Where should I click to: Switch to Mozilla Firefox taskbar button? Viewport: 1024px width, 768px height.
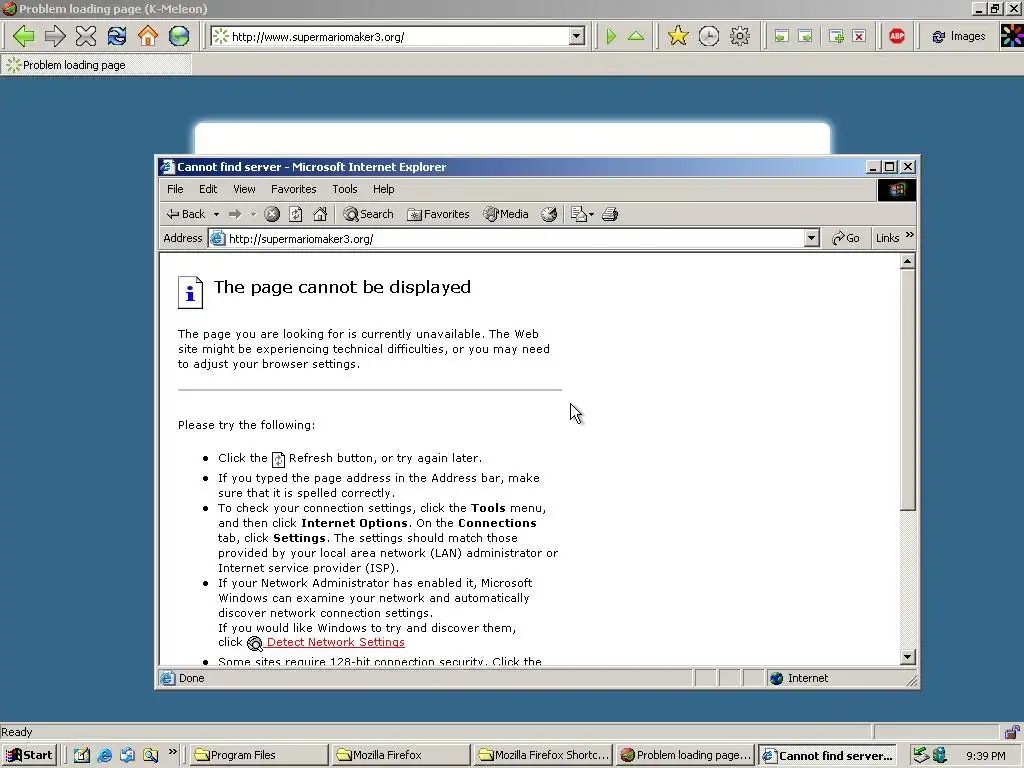(400, 755)
